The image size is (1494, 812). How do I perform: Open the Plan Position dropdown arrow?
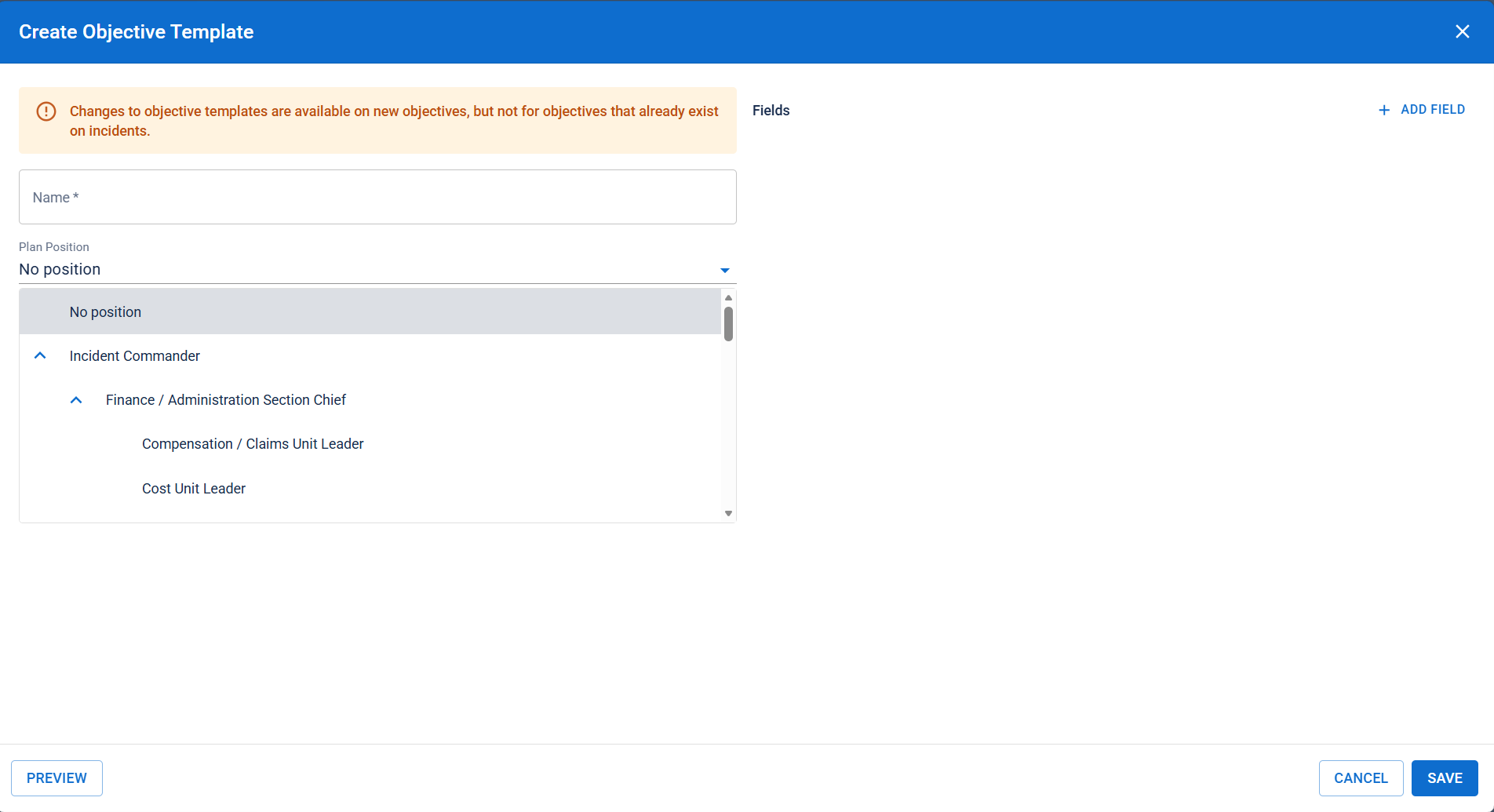[725, 270]
